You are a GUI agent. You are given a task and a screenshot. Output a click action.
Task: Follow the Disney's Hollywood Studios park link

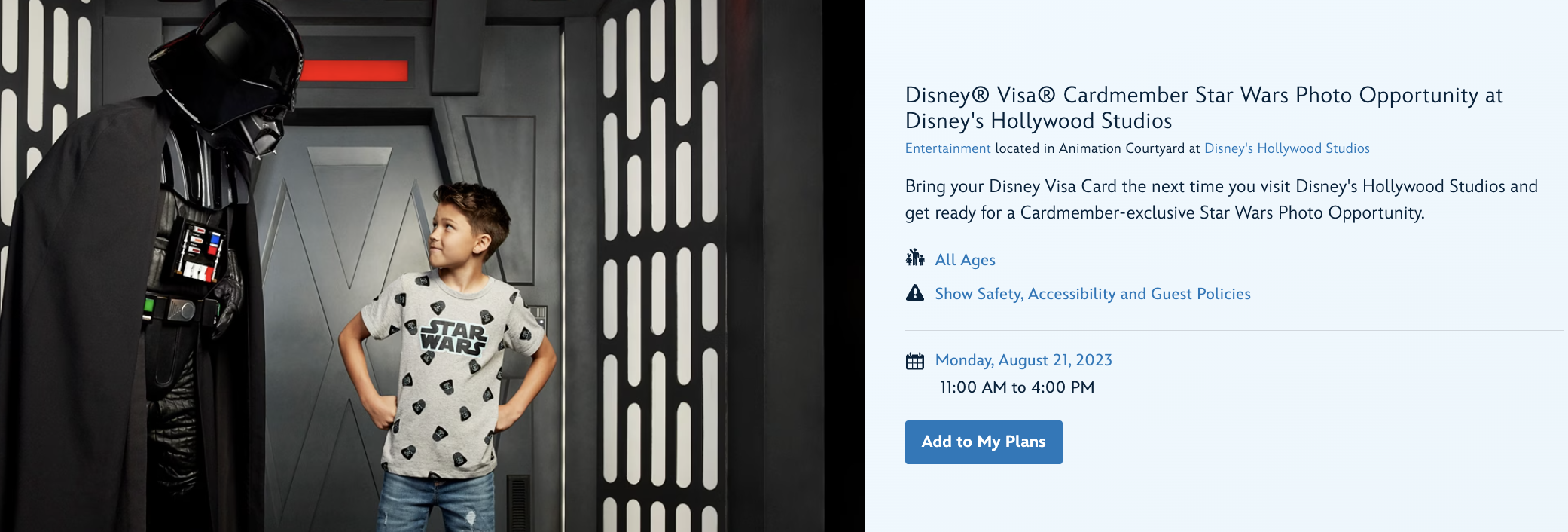[1287, 148]
